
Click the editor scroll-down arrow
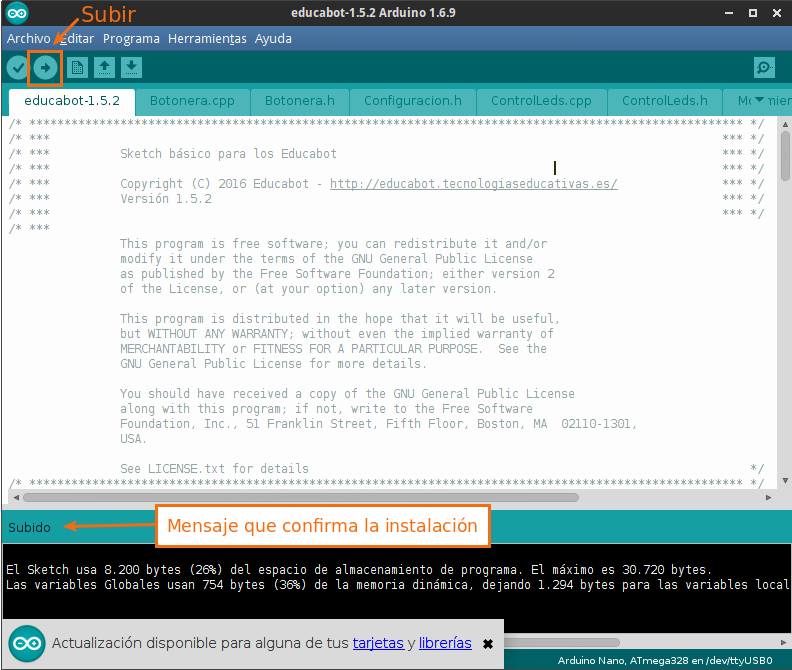pos(785,481)
